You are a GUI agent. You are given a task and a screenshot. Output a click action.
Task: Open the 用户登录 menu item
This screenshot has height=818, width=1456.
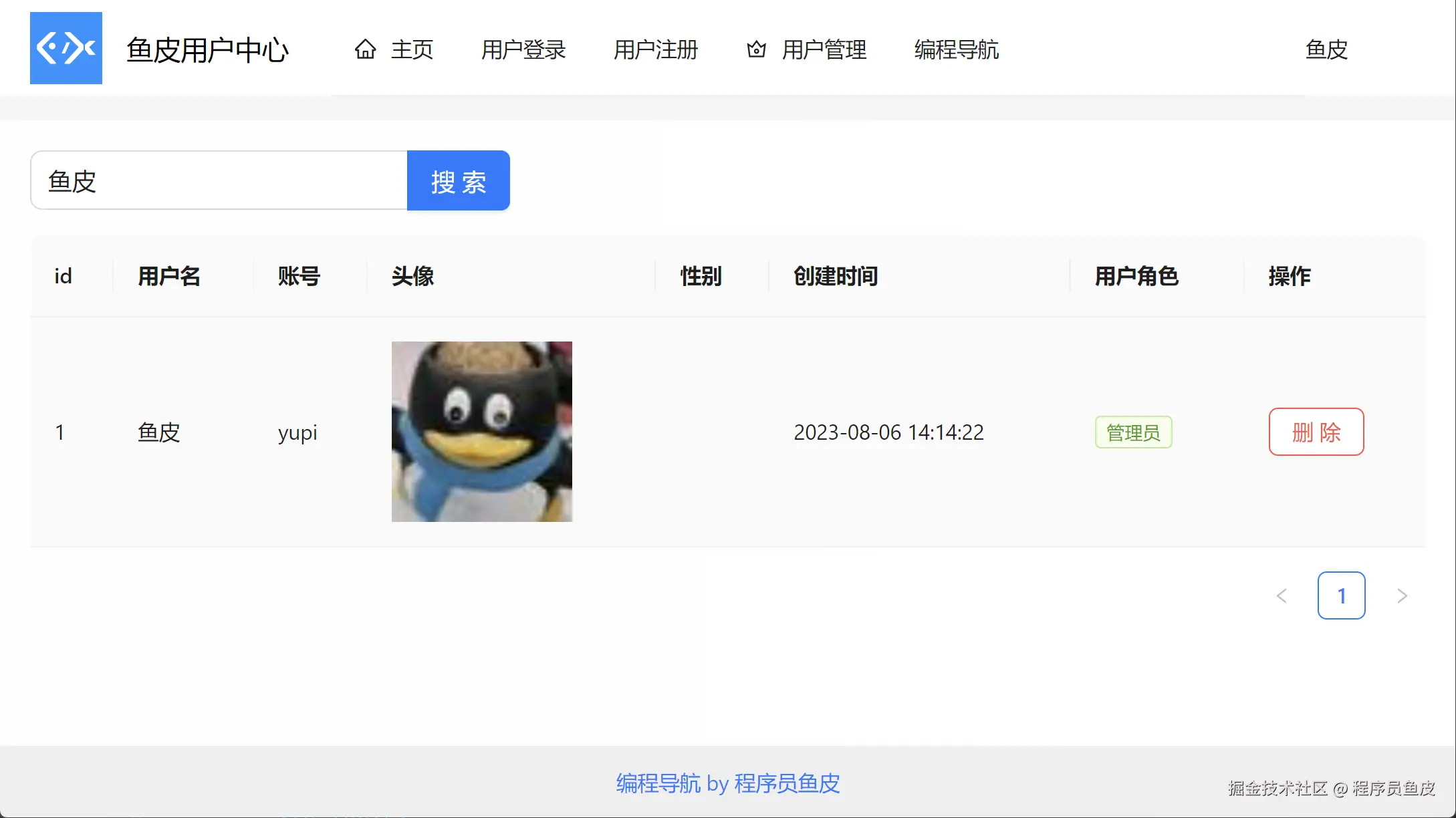tap(523, 49)
